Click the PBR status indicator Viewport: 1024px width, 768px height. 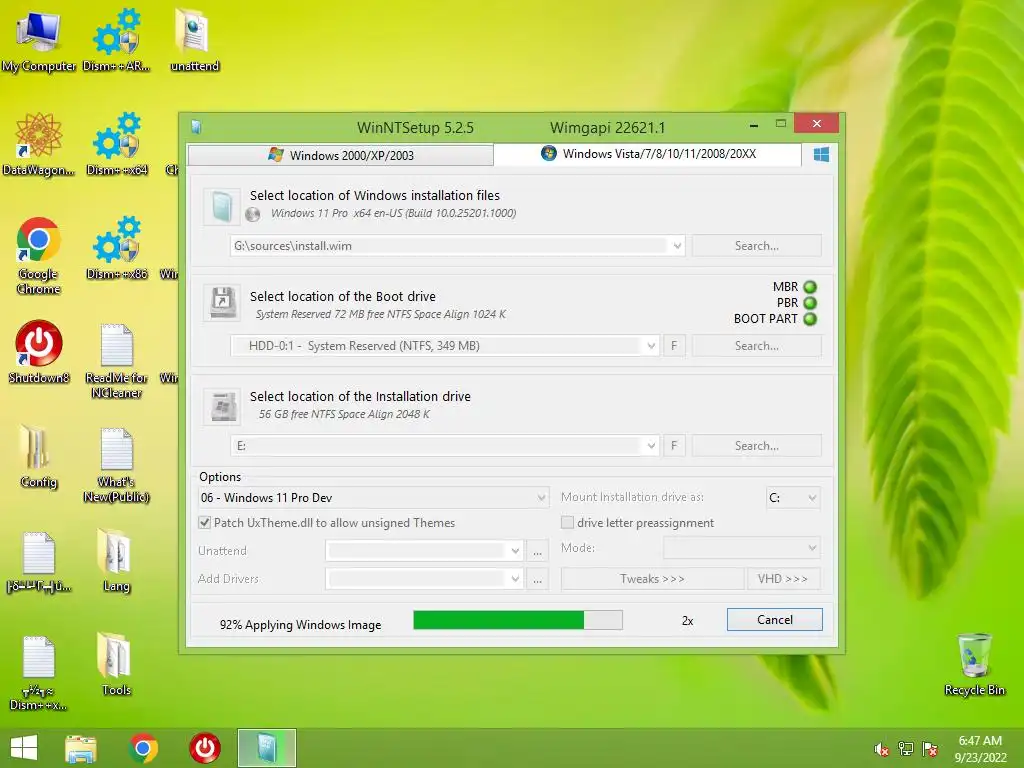[810, 303]
